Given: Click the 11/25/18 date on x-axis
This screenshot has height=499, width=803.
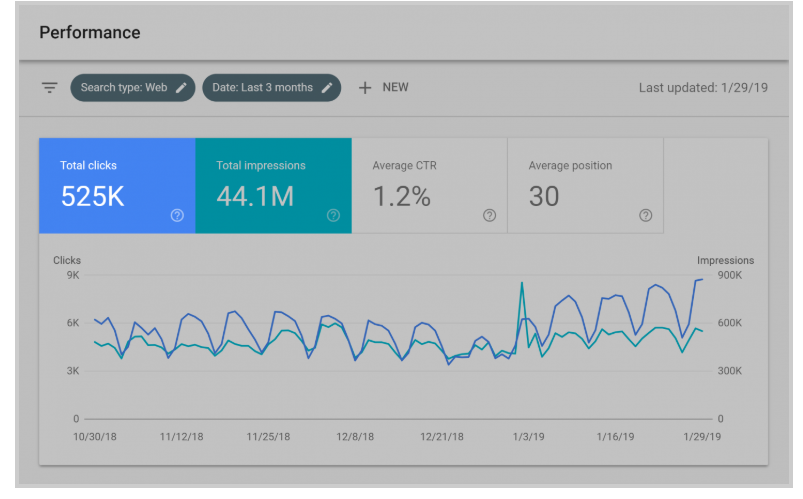Looking at the screenshot, I should pyautogui.click(x=268, y=436).
